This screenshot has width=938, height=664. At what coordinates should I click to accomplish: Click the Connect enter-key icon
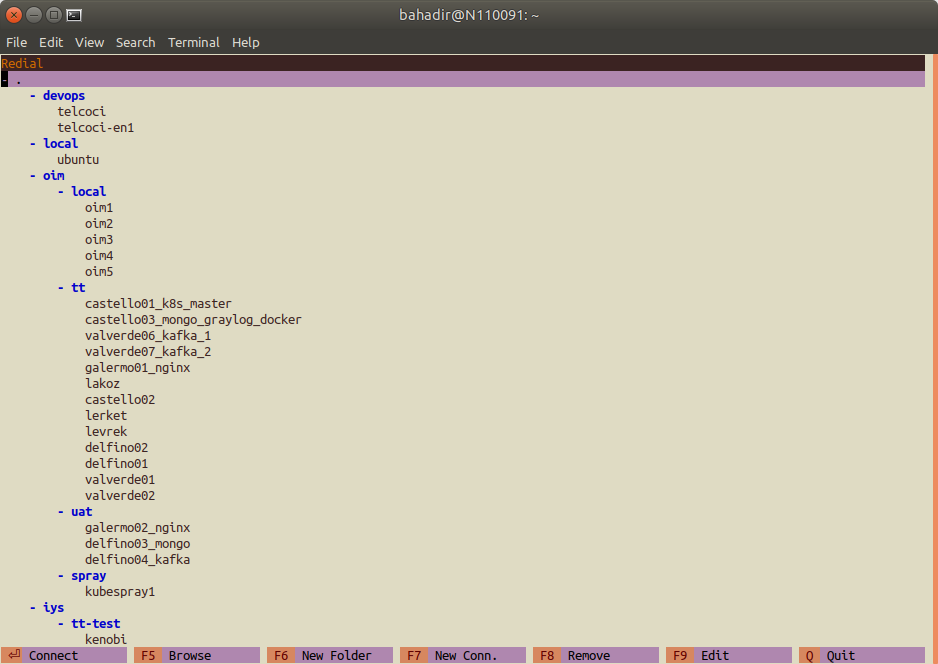point(14,655)
